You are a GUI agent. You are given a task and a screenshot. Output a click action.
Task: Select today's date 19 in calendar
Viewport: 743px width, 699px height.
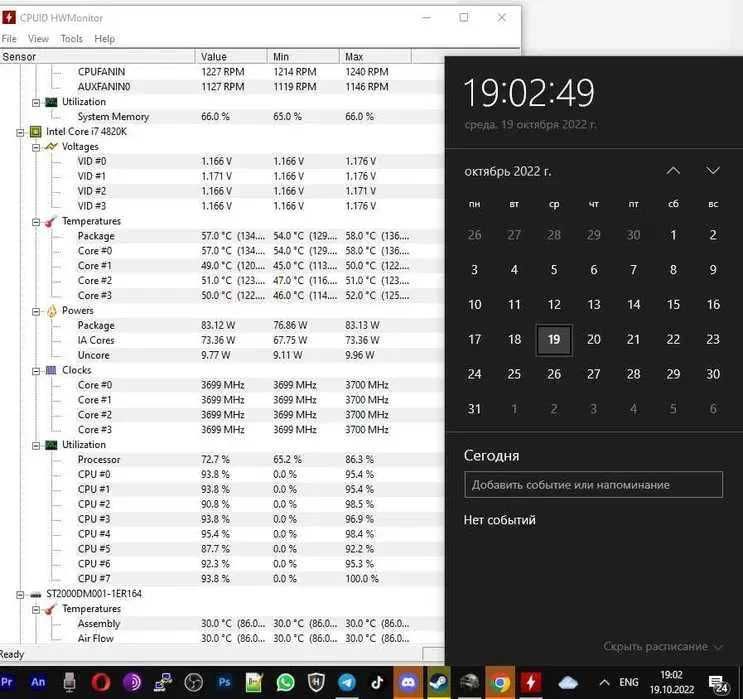tap(554, 339)
